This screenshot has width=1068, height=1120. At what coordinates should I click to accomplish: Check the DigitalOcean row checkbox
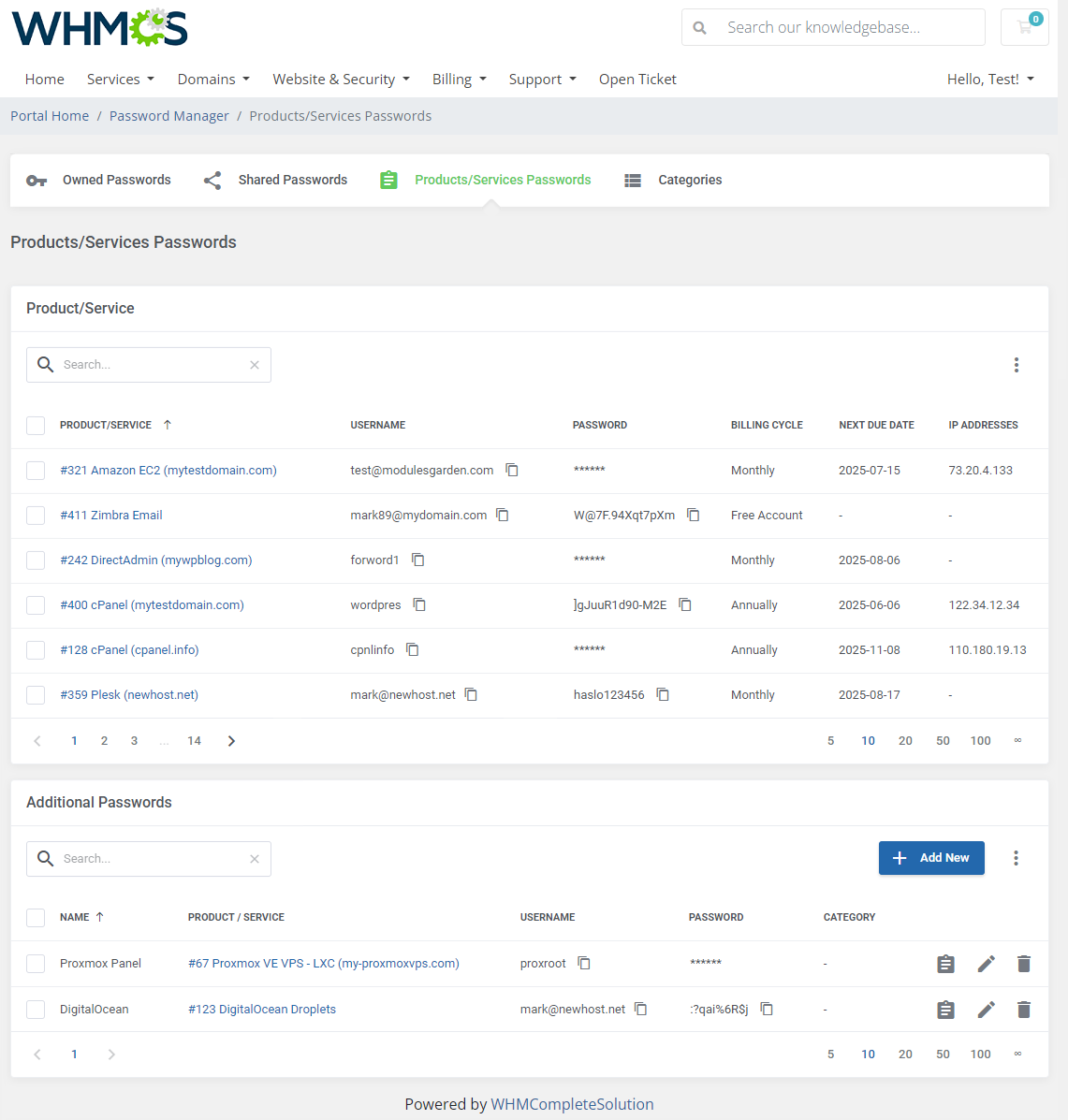click(x=36, y=1010)
